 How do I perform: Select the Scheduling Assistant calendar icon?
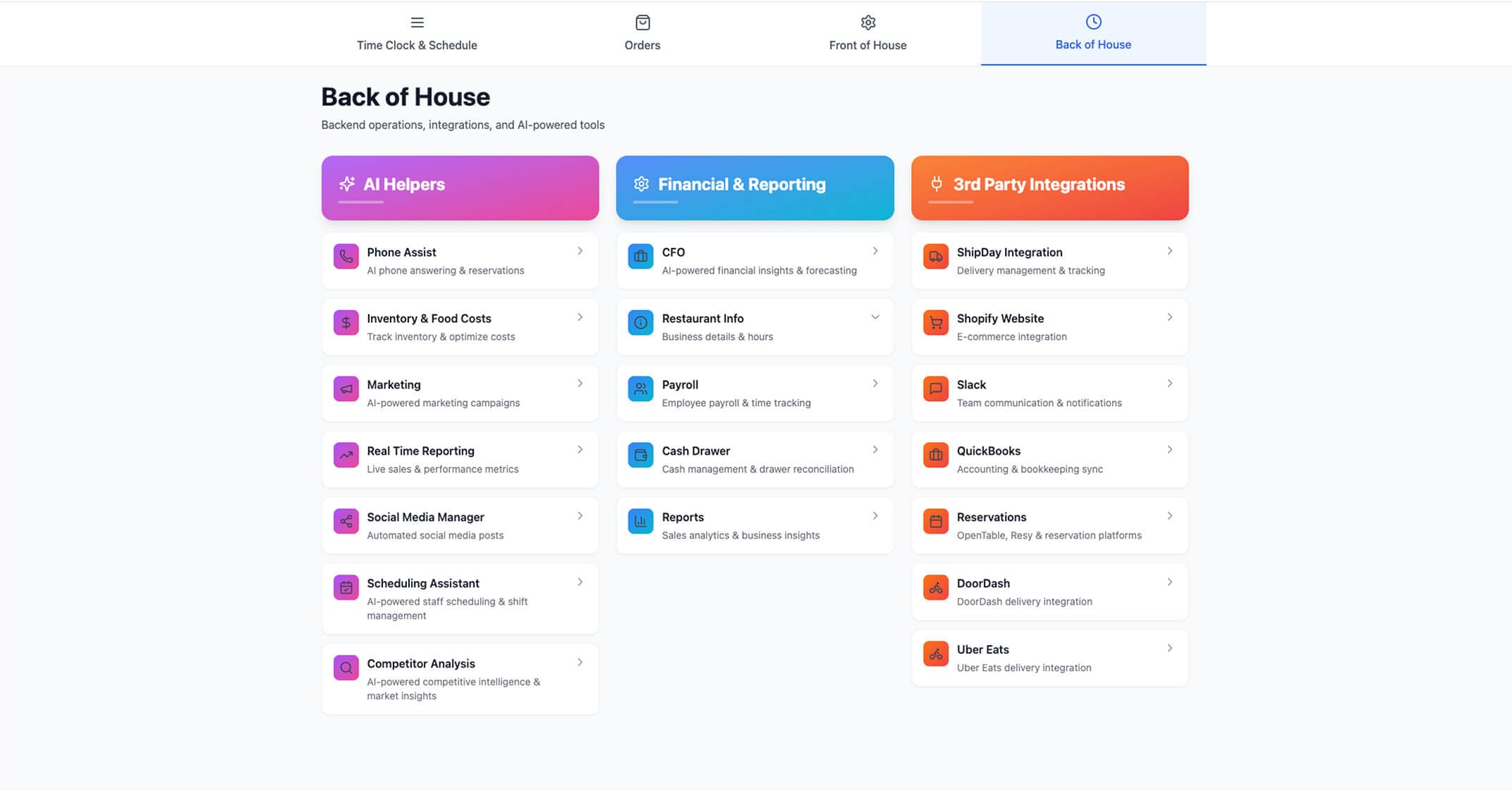pos(346,587)
